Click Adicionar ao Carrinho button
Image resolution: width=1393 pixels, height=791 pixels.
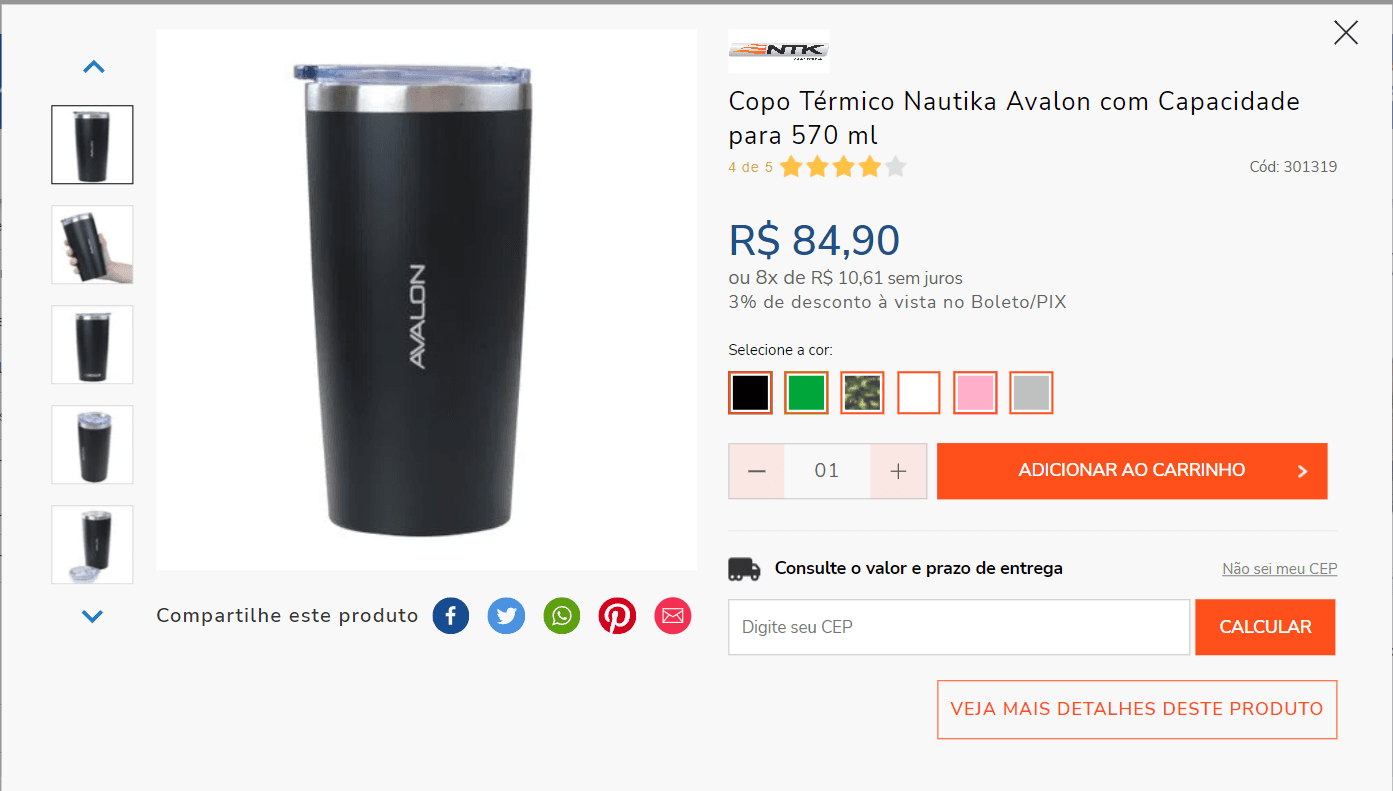(1132, 471)
